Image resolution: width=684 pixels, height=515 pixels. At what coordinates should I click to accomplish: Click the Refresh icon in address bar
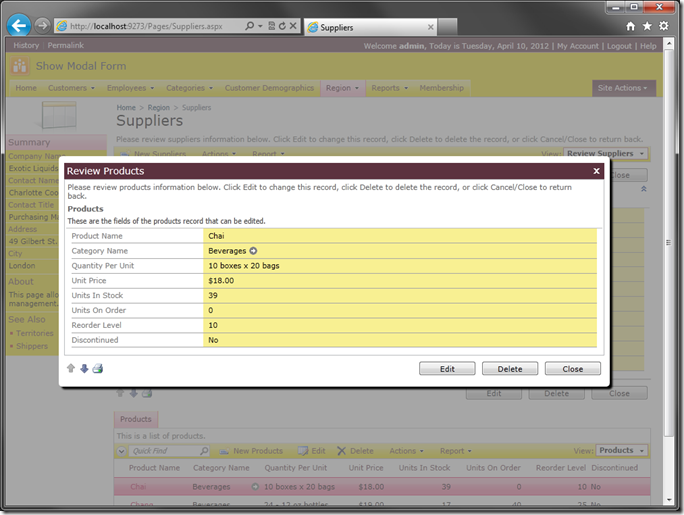282,26
